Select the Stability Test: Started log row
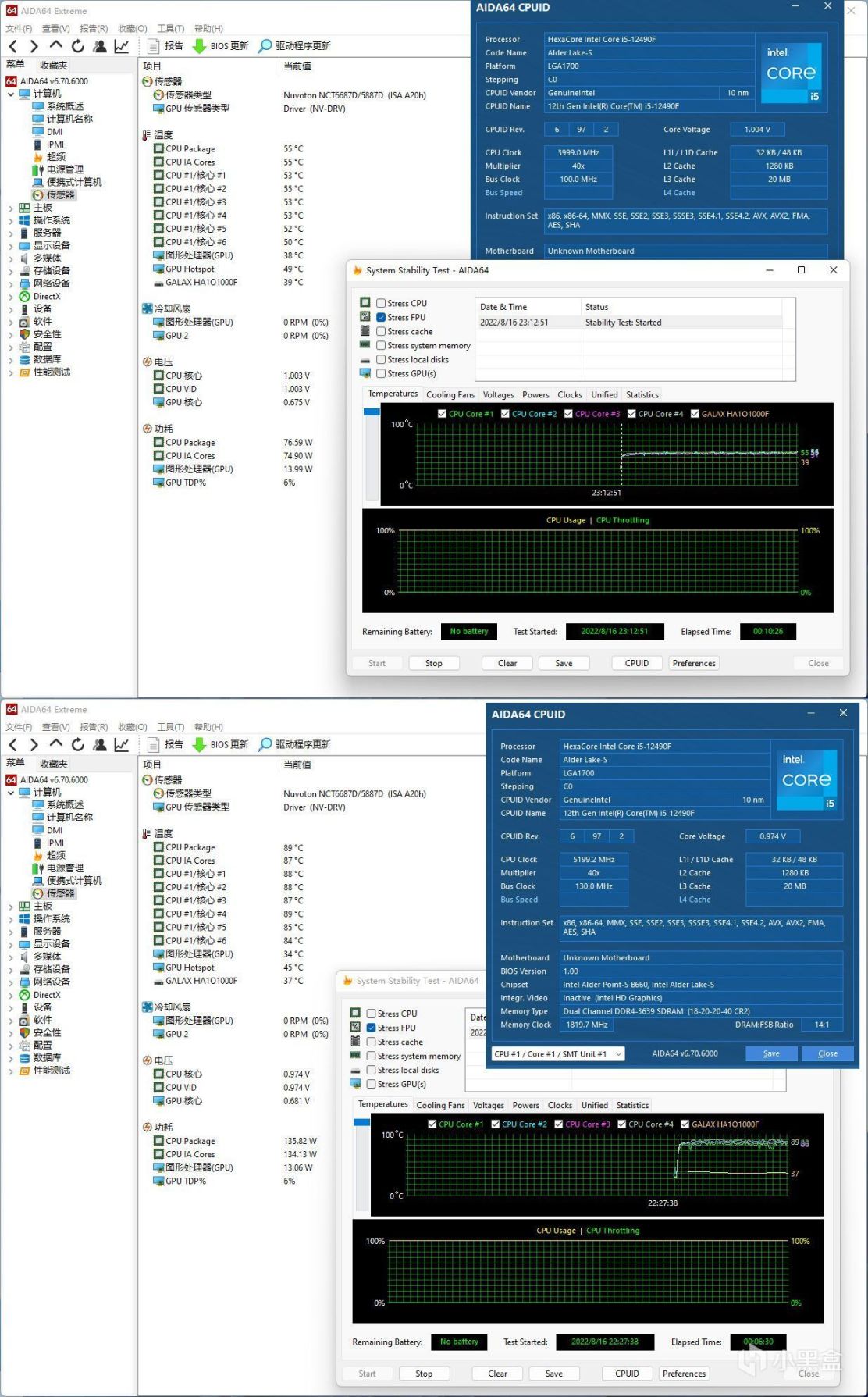 click(629, 323)
